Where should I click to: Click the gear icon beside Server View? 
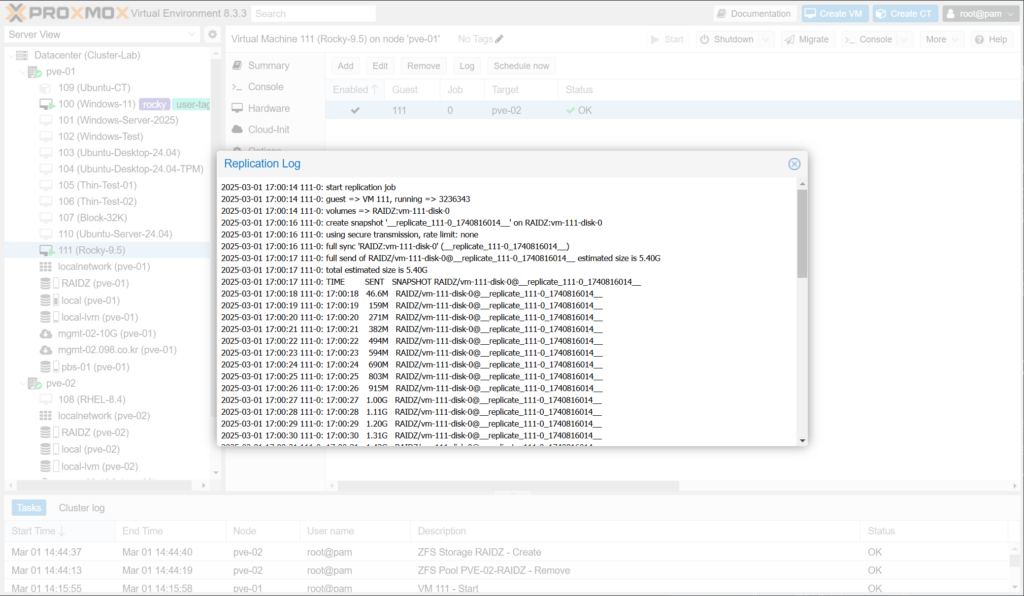click(x=212, y=35)
